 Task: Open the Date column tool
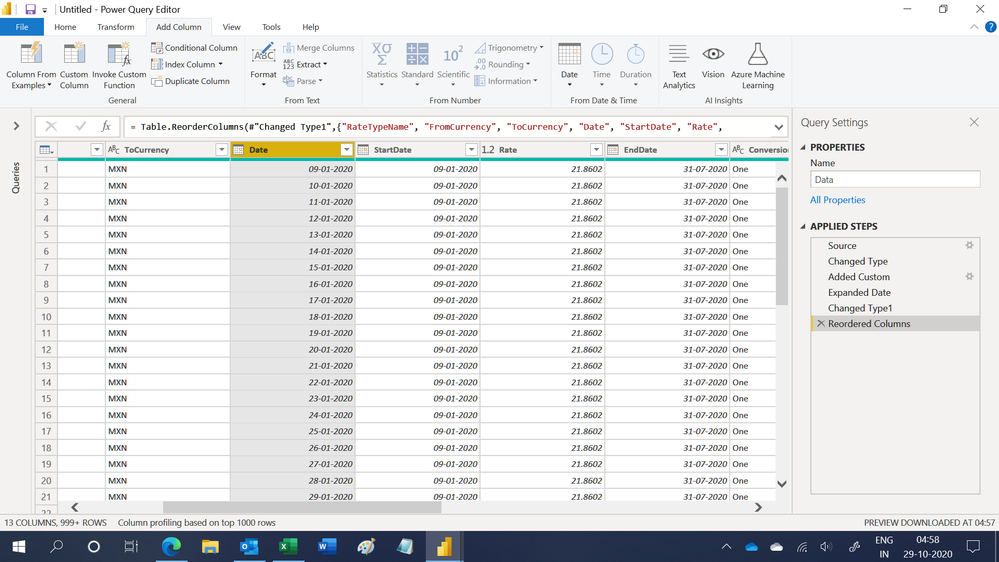pos(569,64)
